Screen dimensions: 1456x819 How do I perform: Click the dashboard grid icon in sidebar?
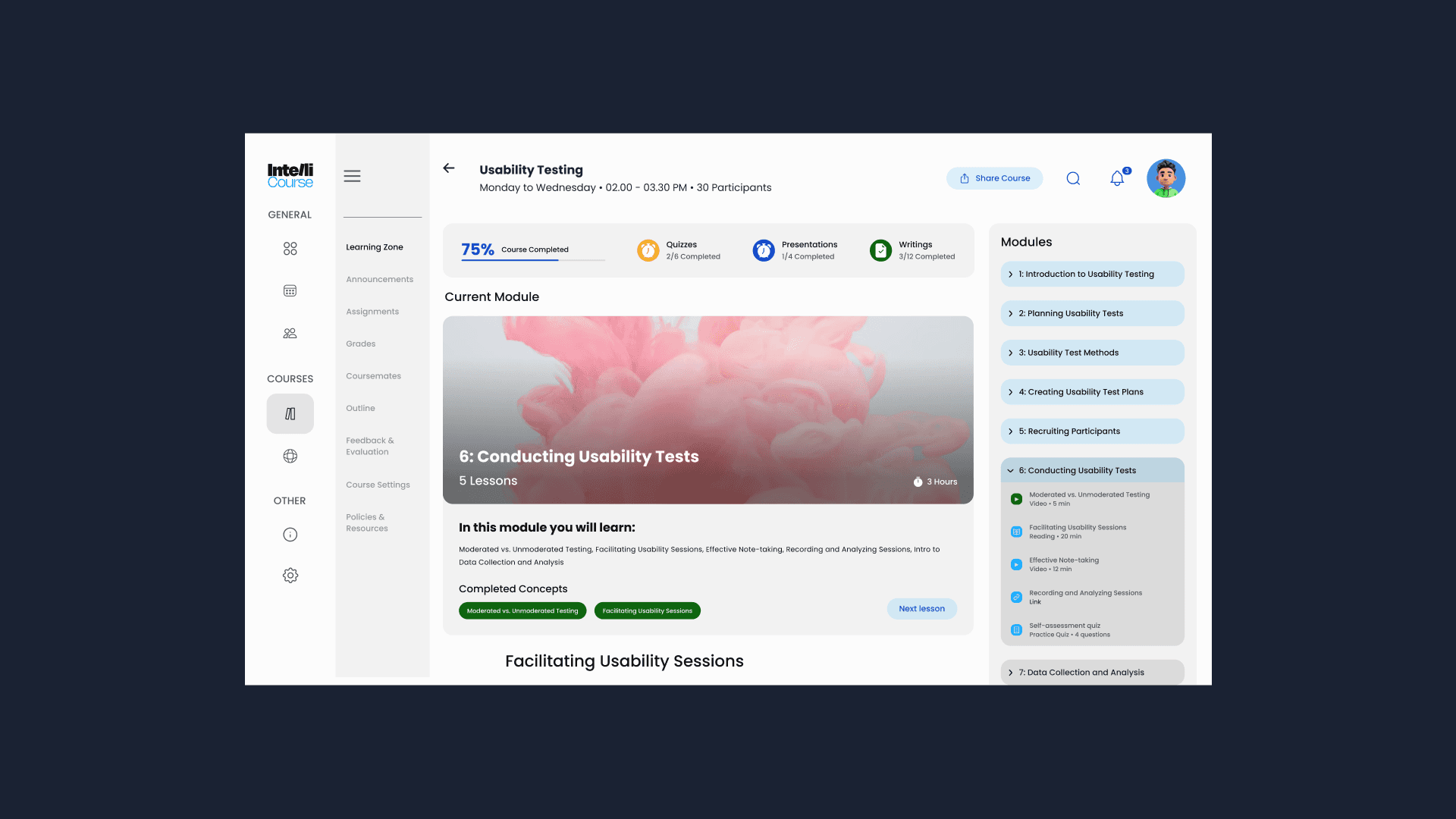(x=290, y=249)
